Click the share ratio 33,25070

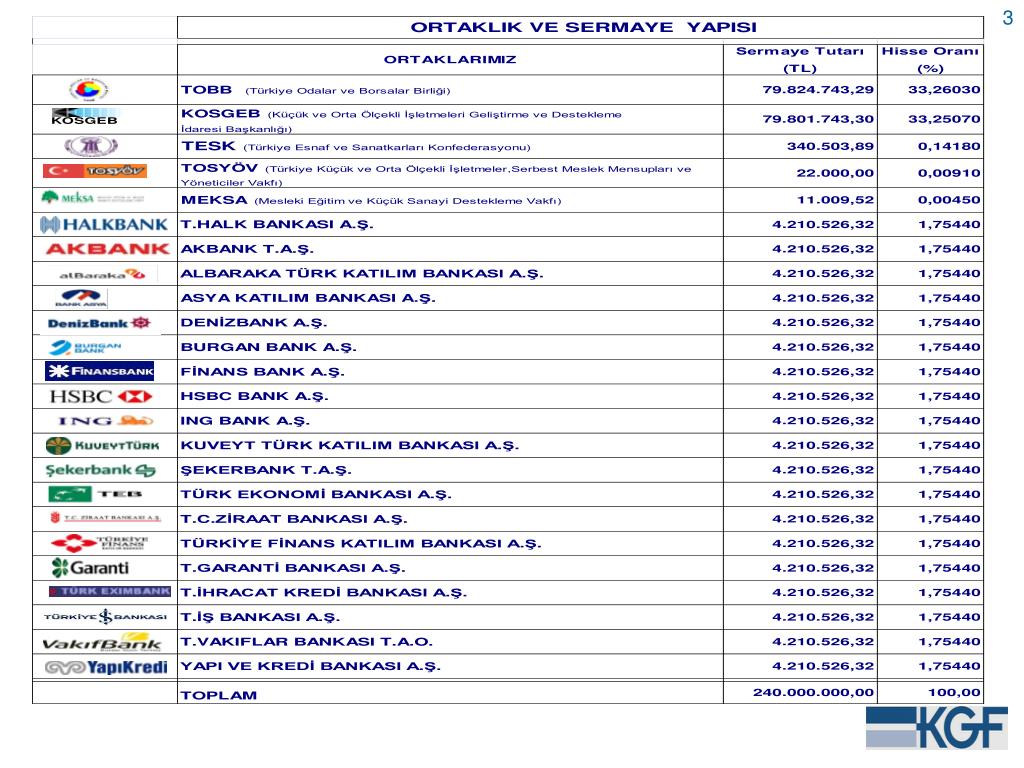(x=944, y=119)
